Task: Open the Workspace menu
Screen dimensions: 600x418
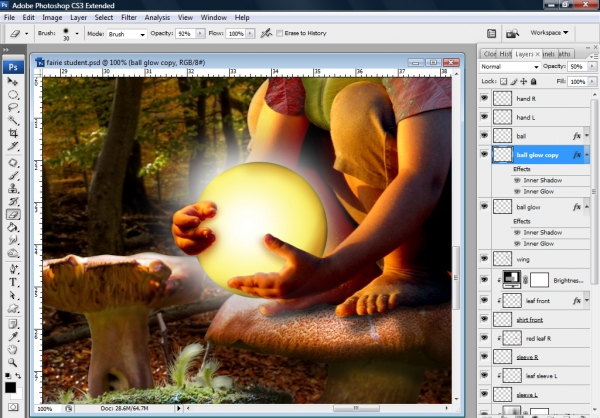Action: pos(549,33)
